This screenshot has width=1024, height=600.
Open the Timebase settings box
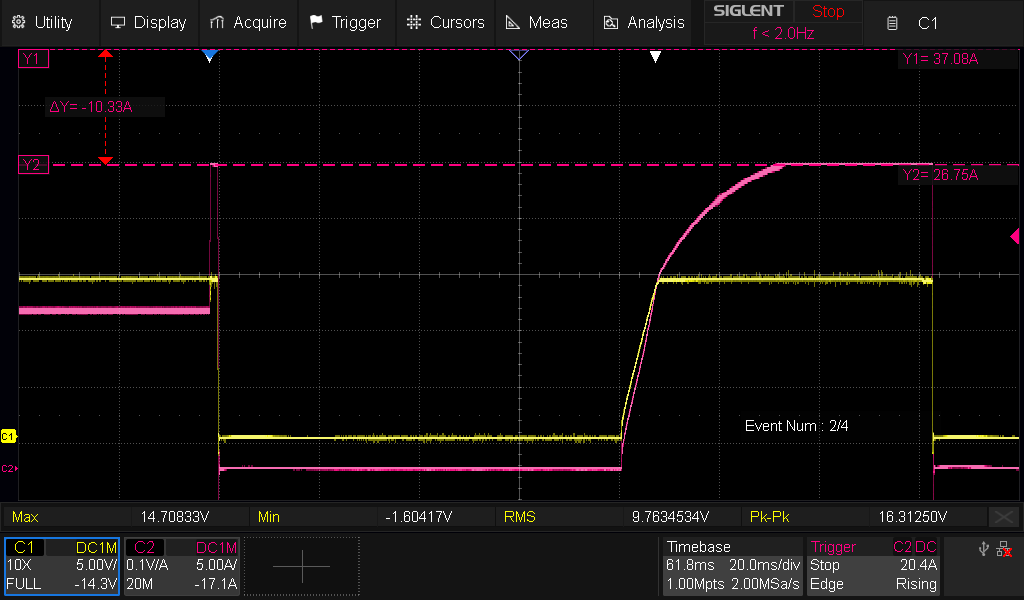(733, 566)
